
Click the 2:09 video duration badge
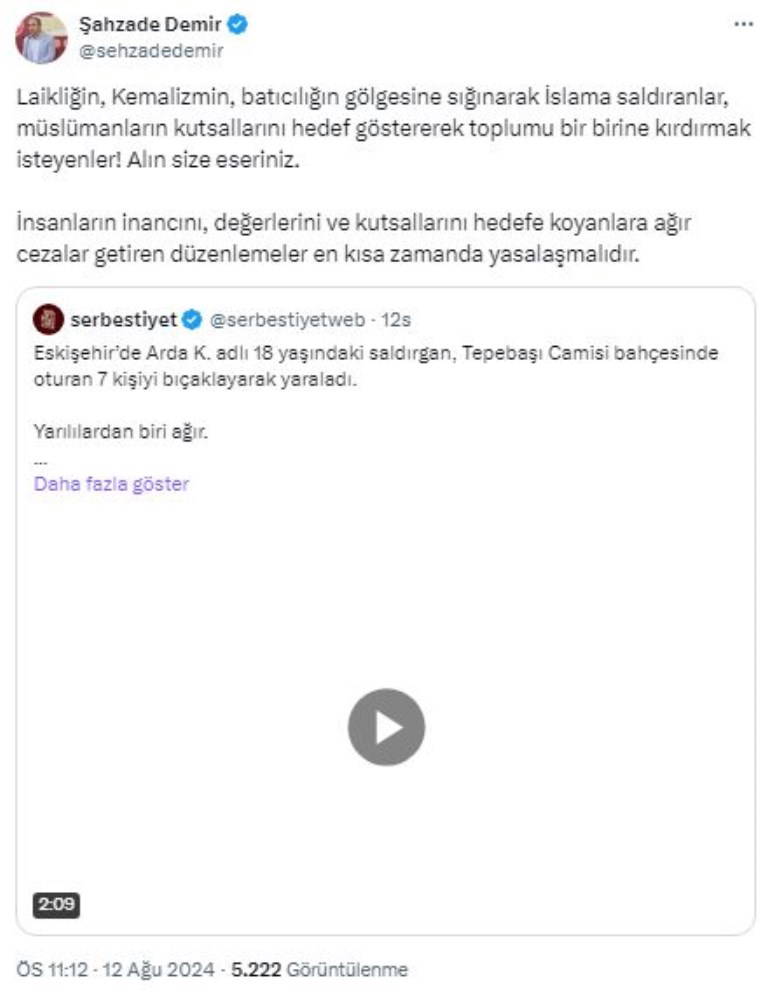point(57,904)
